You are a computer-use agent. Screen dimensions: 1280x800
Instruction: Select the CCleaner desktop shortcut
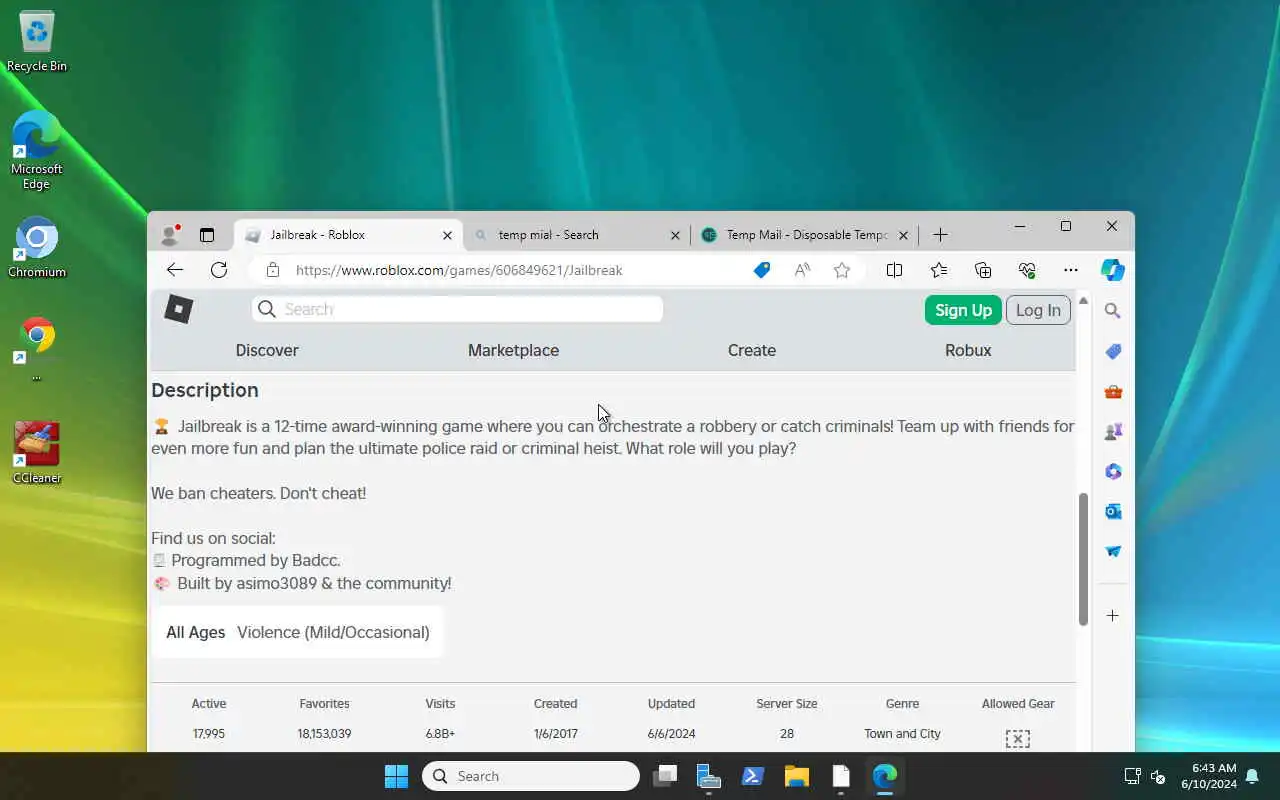click(37, 452)
